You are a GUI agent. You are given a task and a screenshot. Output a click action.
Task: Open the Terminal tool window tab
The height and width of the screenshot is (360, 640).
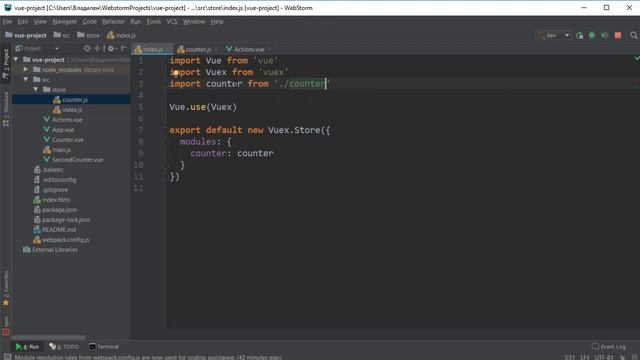click(x=104, y=347)
